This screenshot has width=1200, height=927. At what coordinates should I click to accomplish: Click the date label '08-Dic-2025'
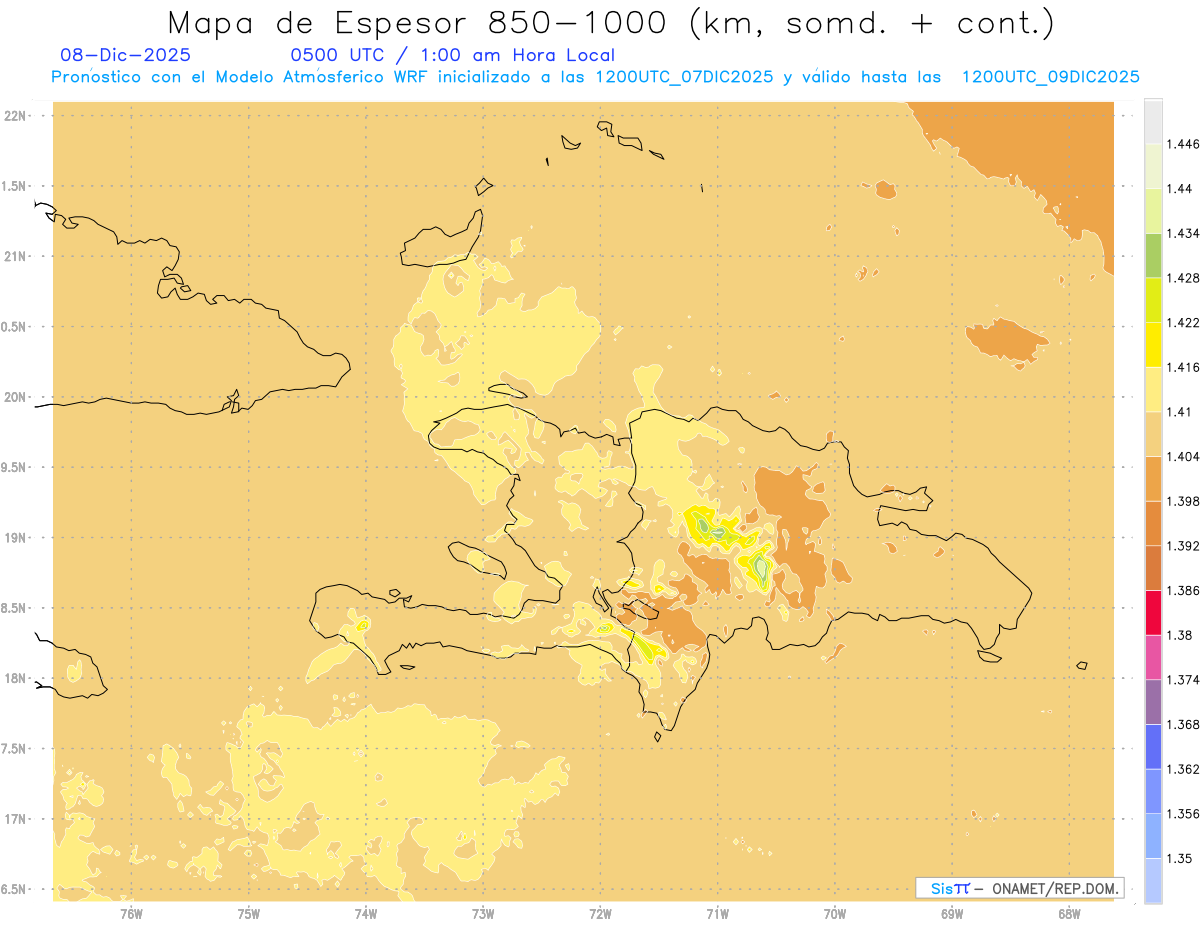[125, 55]
